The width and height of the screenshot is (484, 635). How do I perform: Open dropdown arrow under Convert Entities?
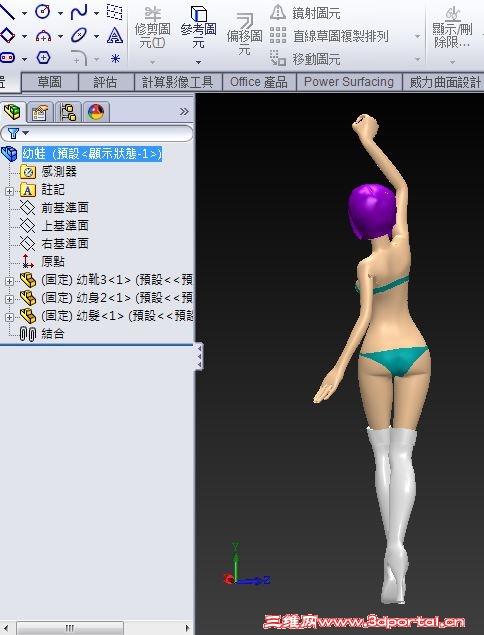click(x=198, y=62)
